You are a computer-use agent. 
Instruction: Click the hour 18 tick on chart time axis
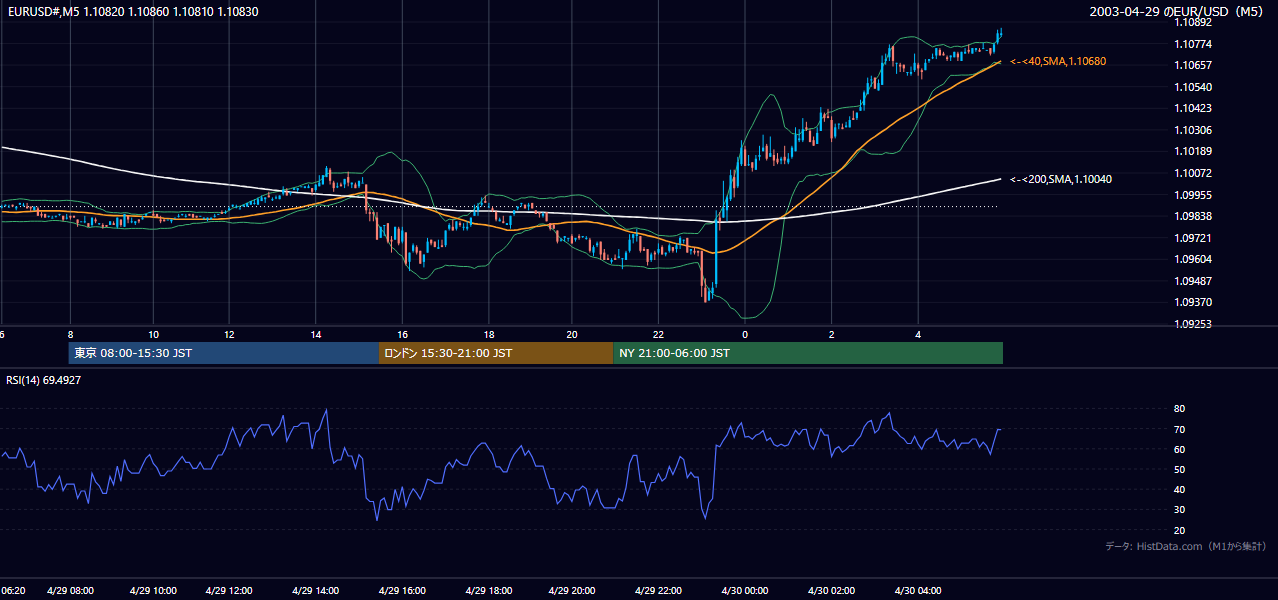488,334
